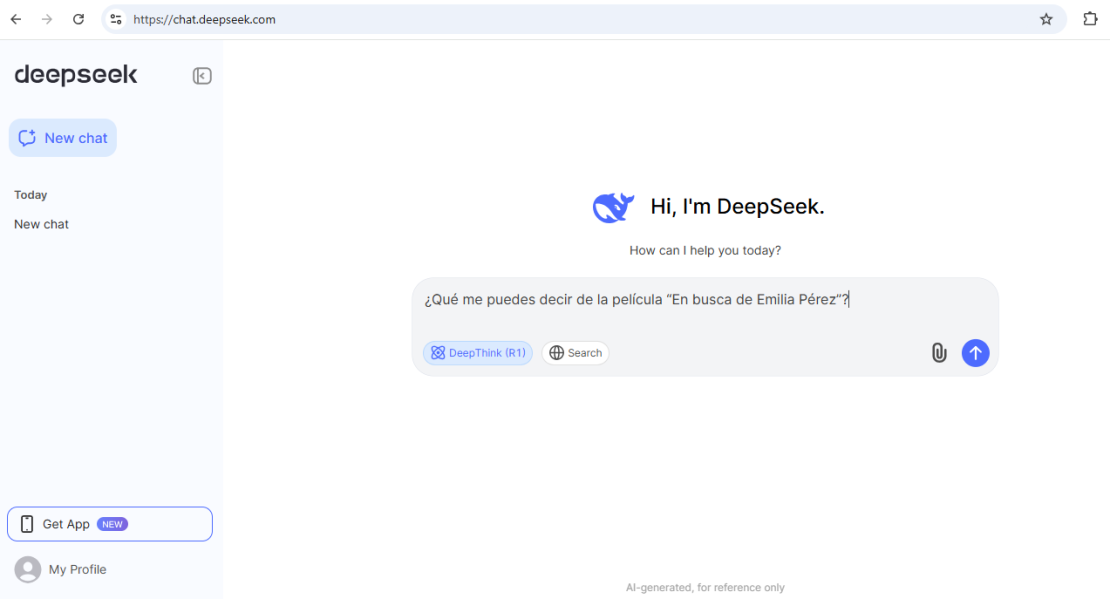Go back using the browser back arrow

16,19
